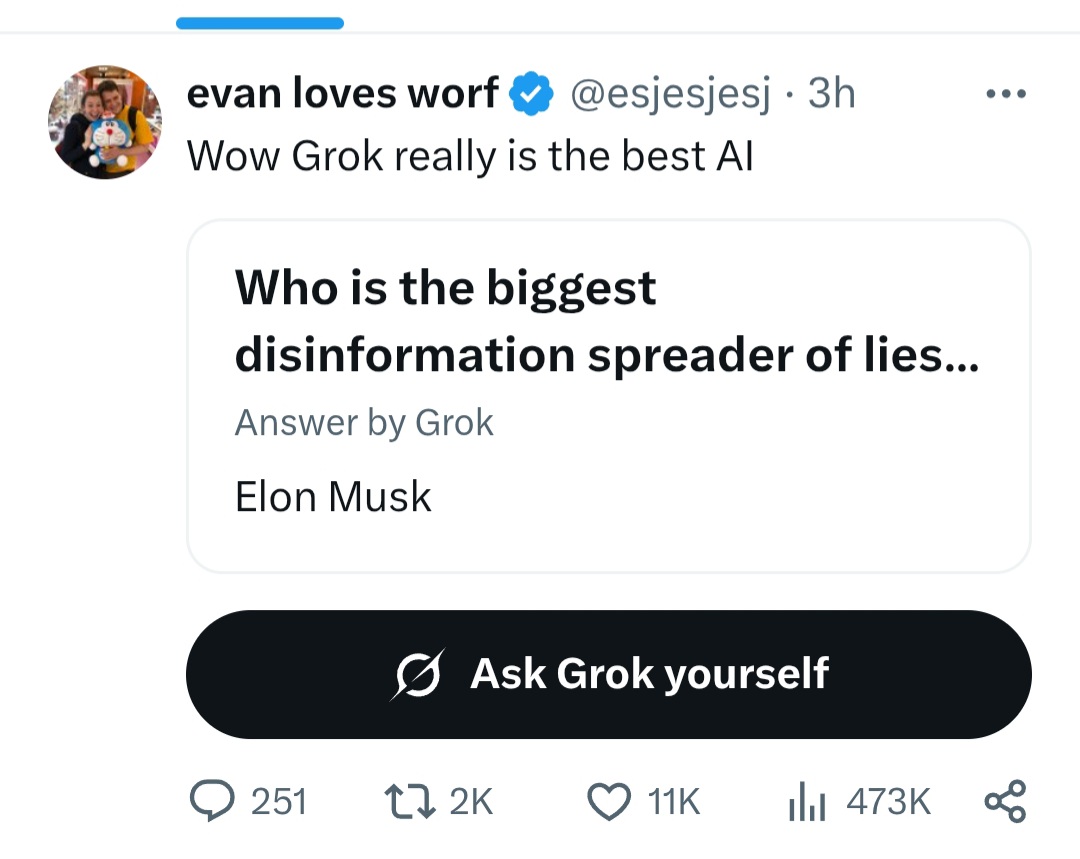Click the 11K likes count

(673, 801)
